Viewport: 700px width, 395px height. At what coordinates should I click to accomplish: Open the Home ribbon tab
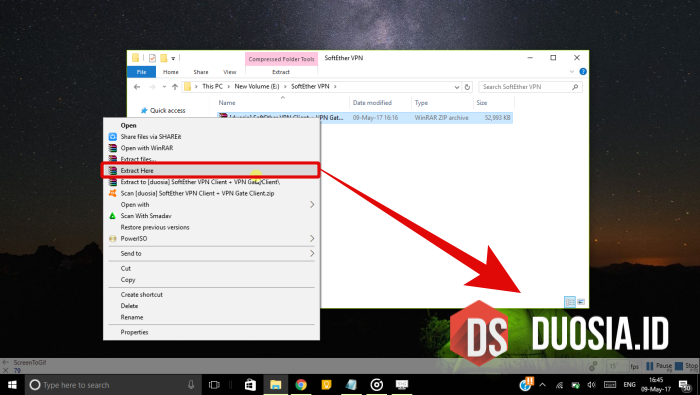pyautogui.click(x=171, y=72)
